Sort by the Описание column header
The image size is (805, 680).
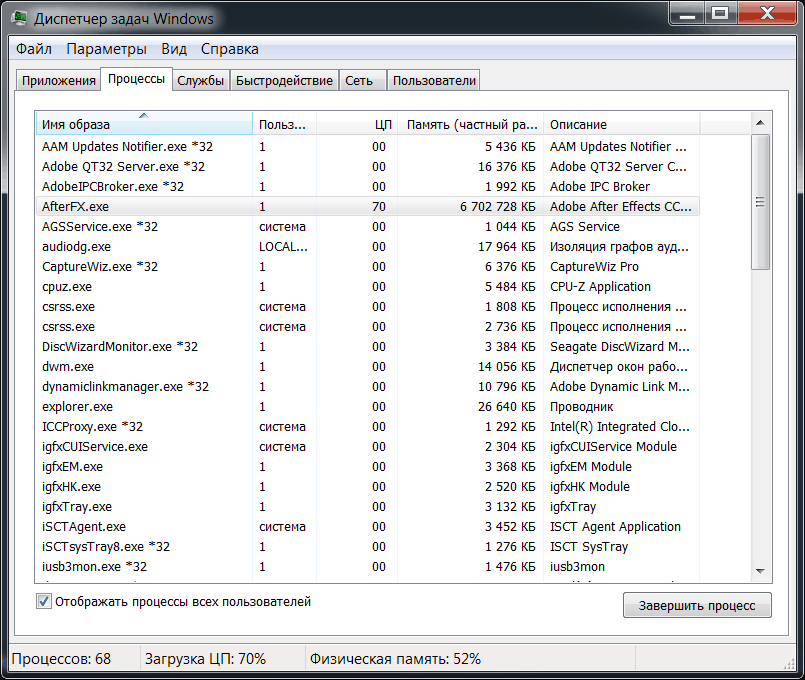pos(621,124)
